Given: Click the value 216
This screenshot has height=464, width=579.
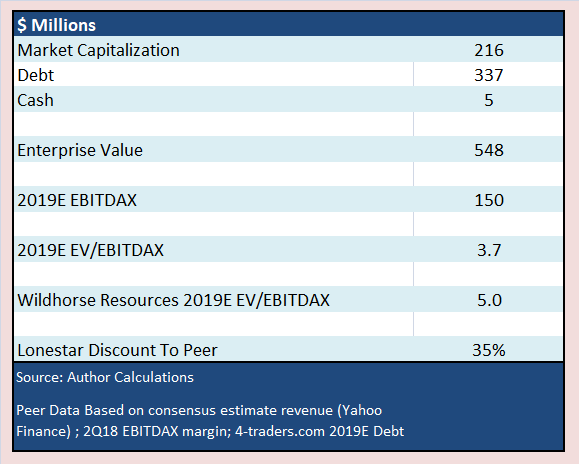Looking at the screenshot, I should coord(489,50).
